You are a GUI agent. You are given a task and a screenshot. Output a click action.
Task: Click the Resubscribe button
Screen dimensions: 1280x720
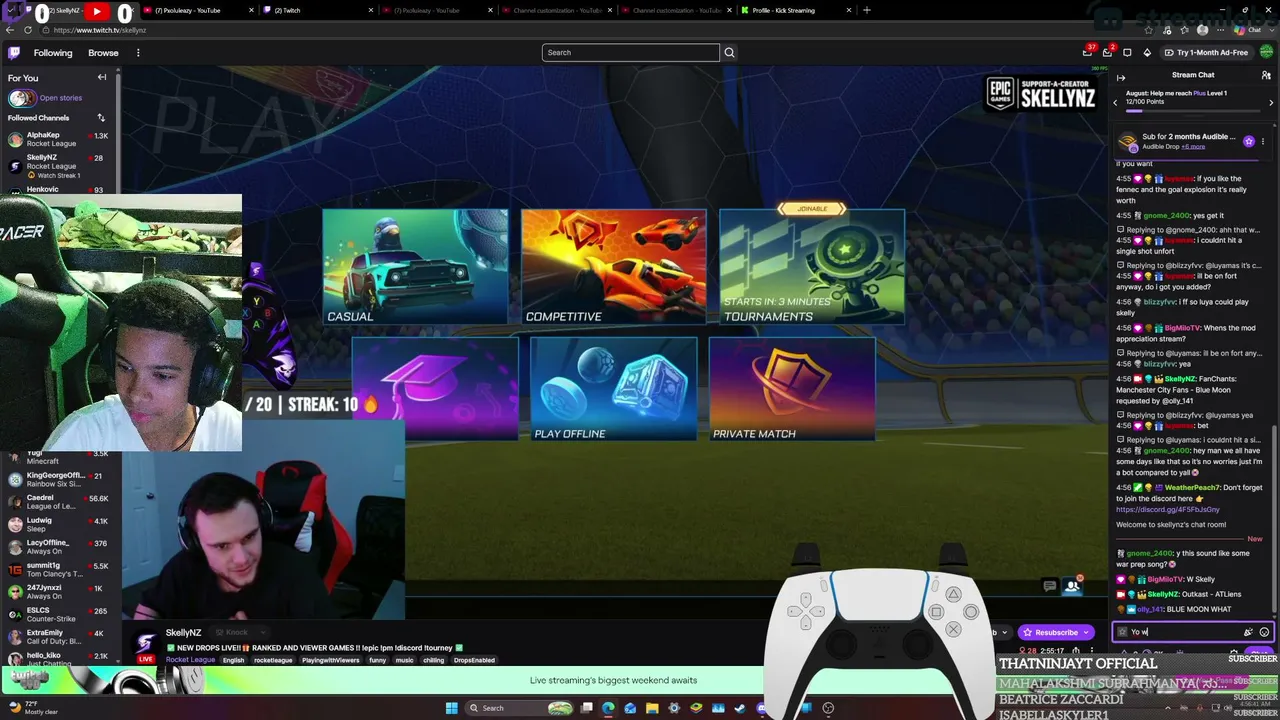click(1055, 632)
